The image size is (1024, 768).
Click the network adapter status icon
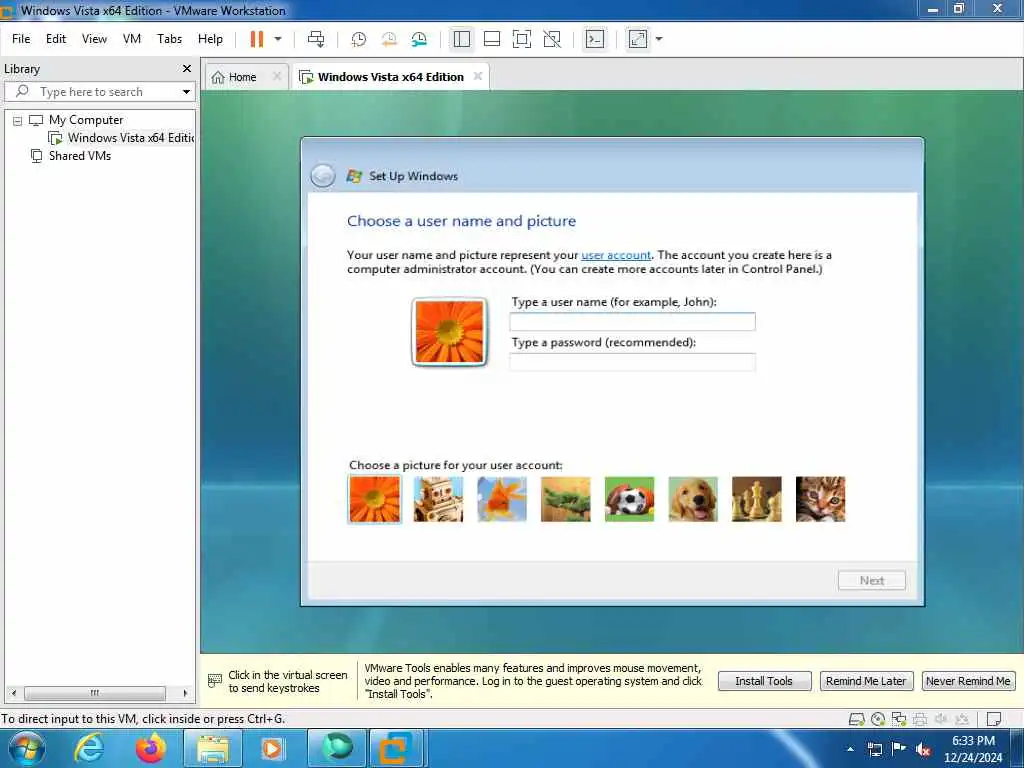click(899, 719)
